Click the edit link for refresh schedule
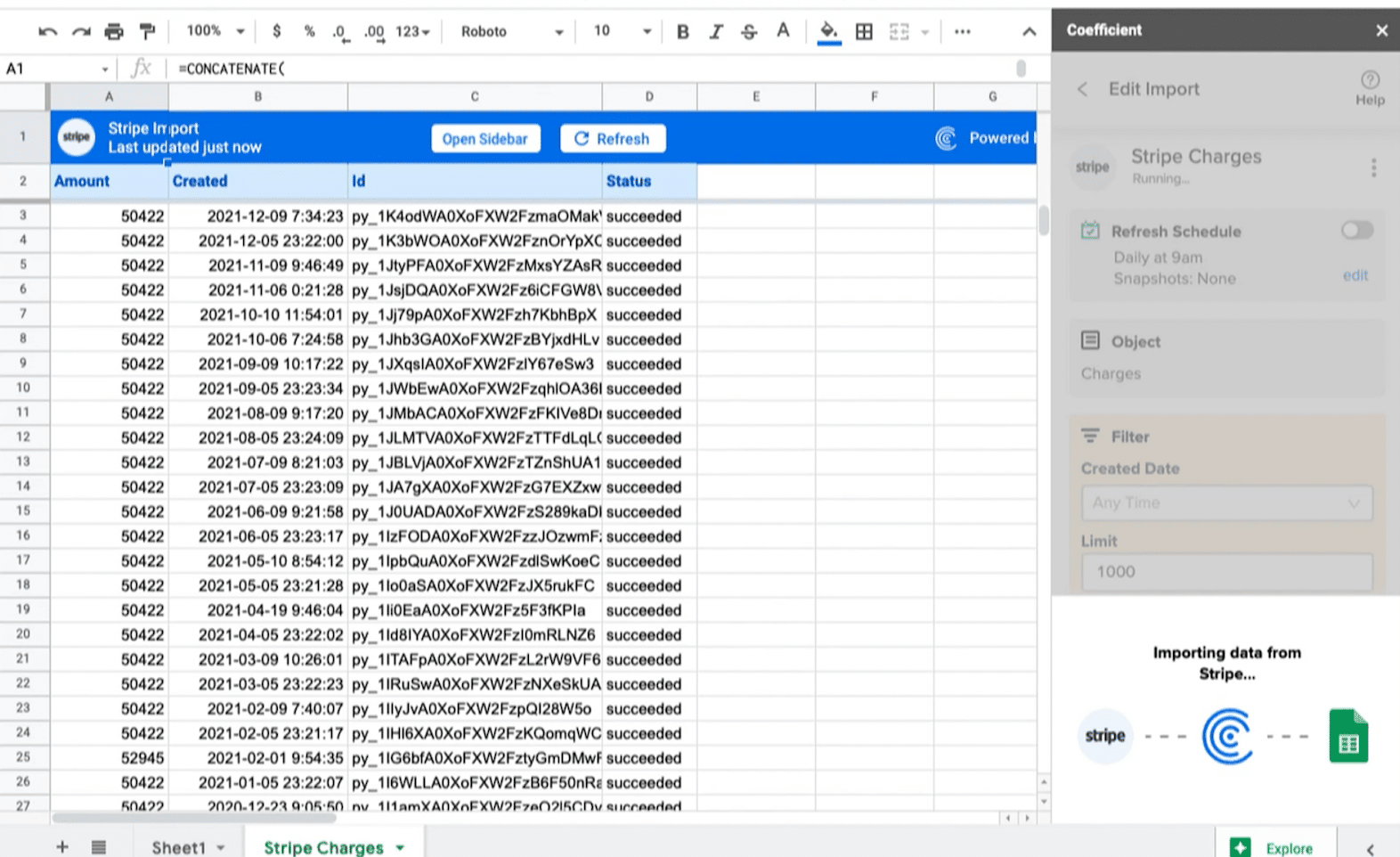Screen dimensions: 1400x857 click(x=1355, y=276)
